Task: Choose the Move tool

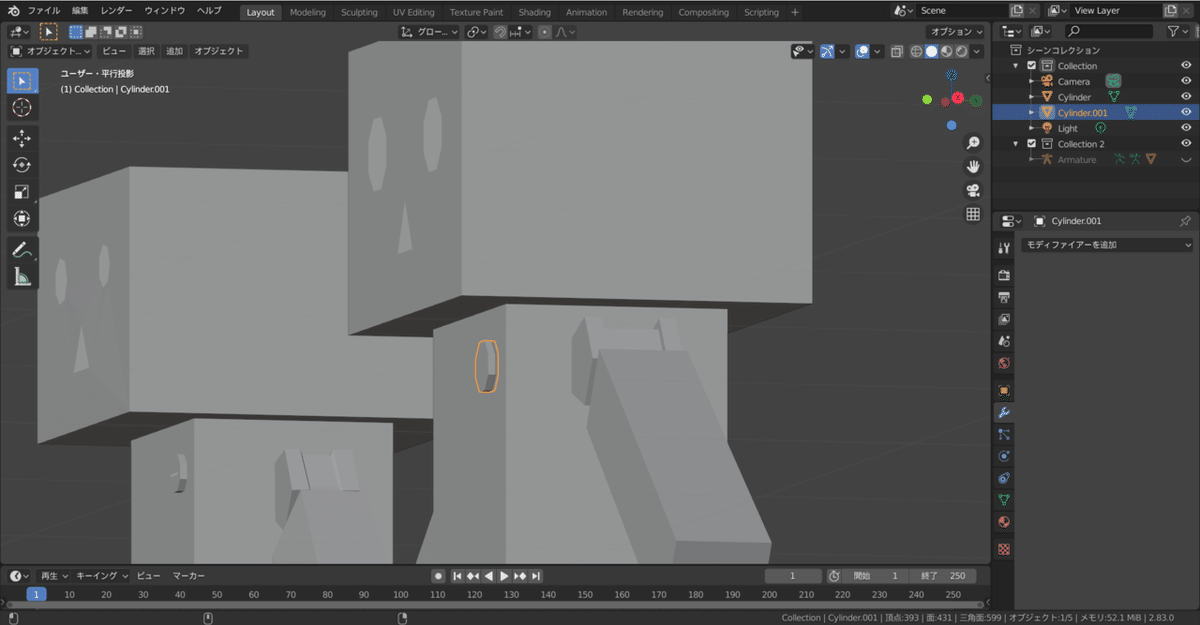Action: (22, 138)
